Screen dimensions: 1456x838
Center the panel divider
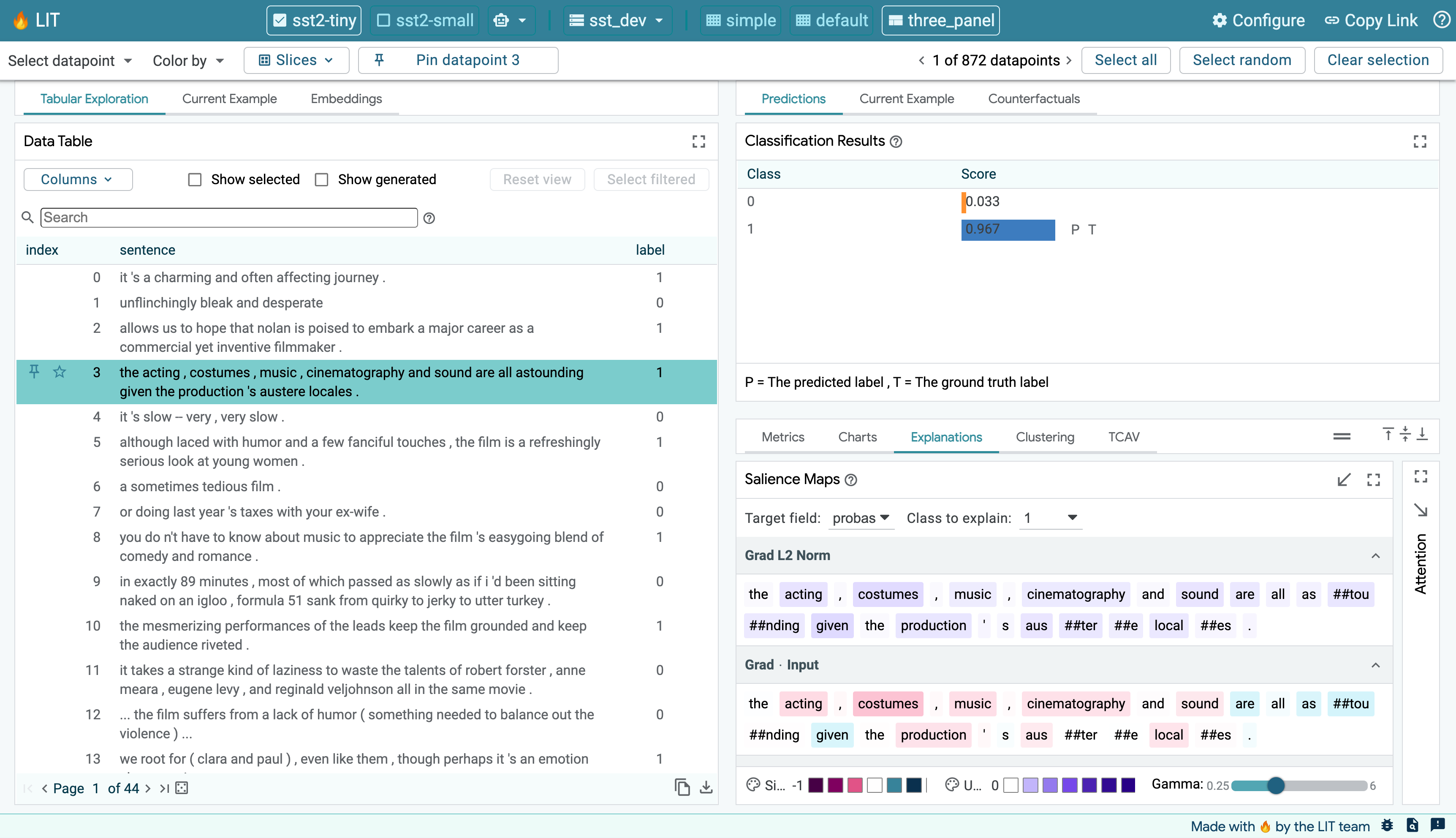tap(1405, 434)
